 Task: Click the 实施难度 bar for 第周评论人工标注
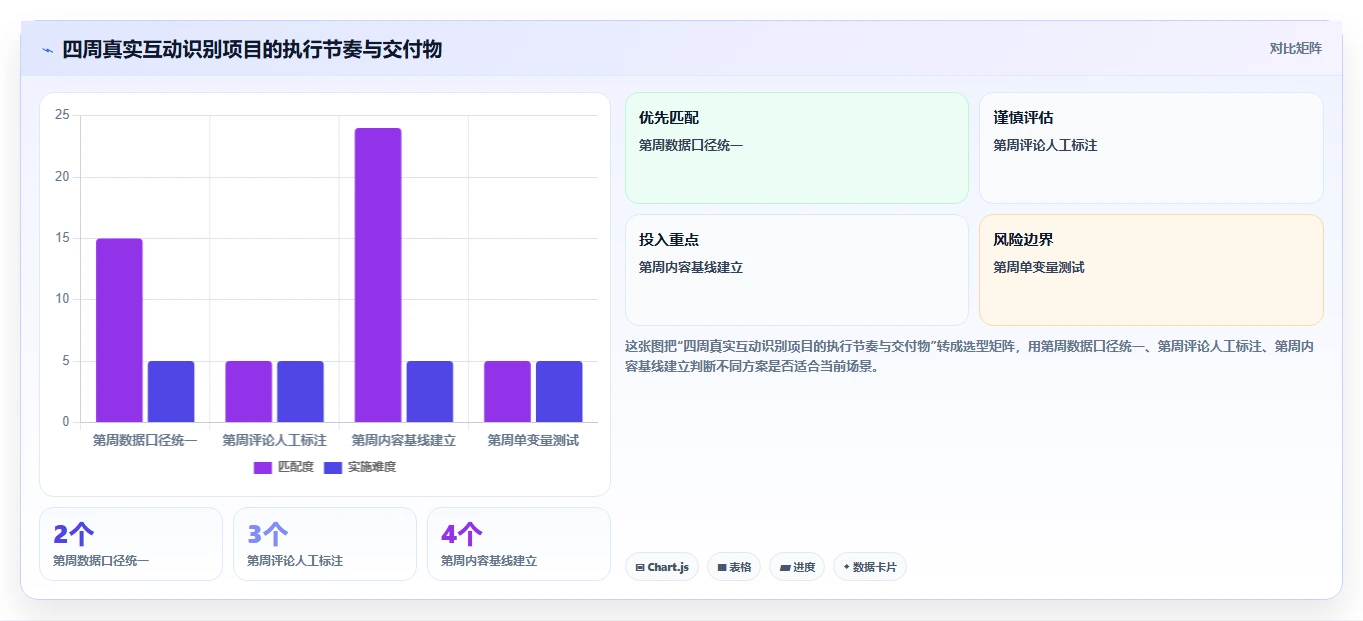[300, 391]
